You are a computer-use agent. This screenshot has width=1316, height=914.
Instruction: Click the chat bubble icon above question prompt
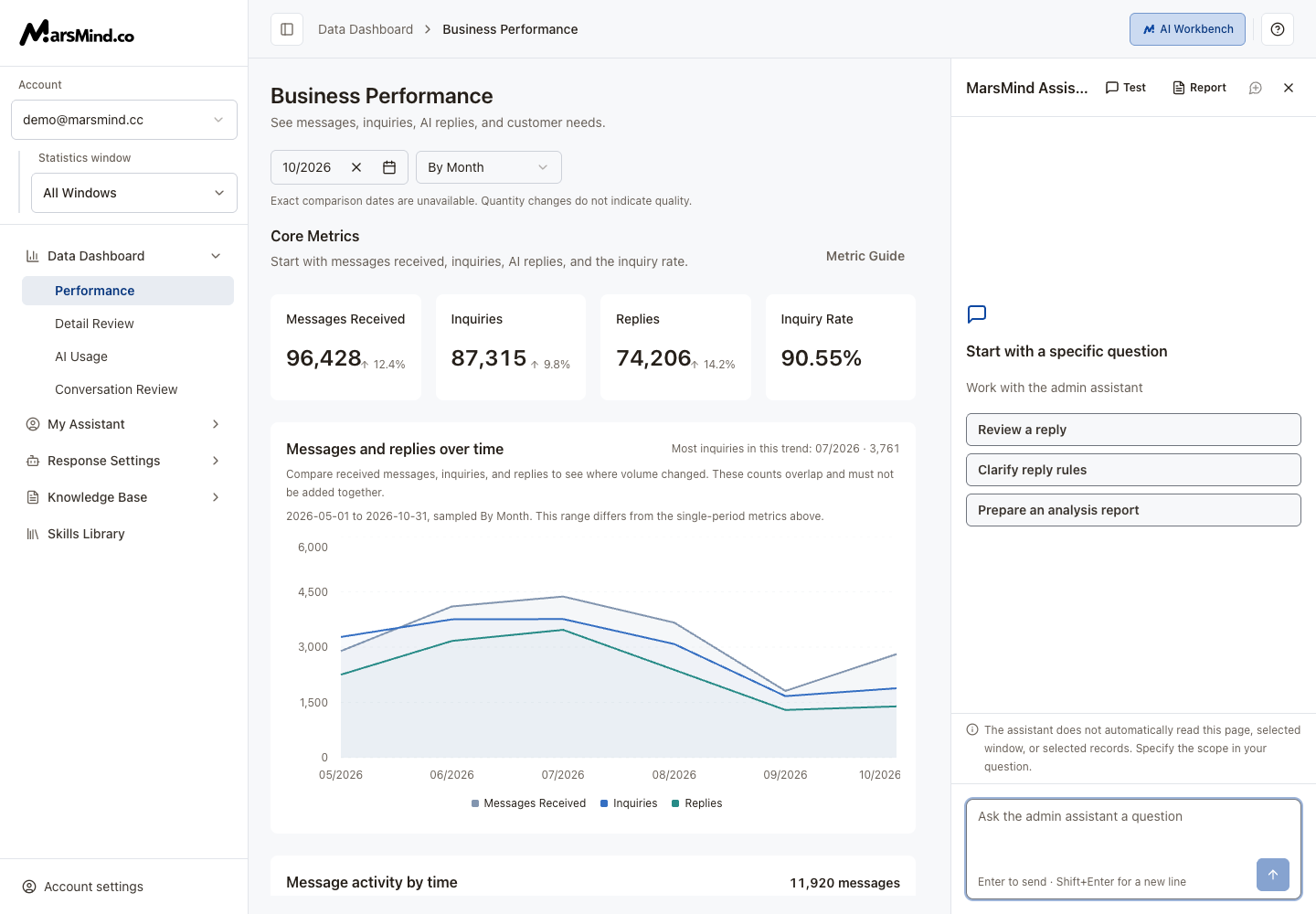pyautogui.click(x=977, y=314)
